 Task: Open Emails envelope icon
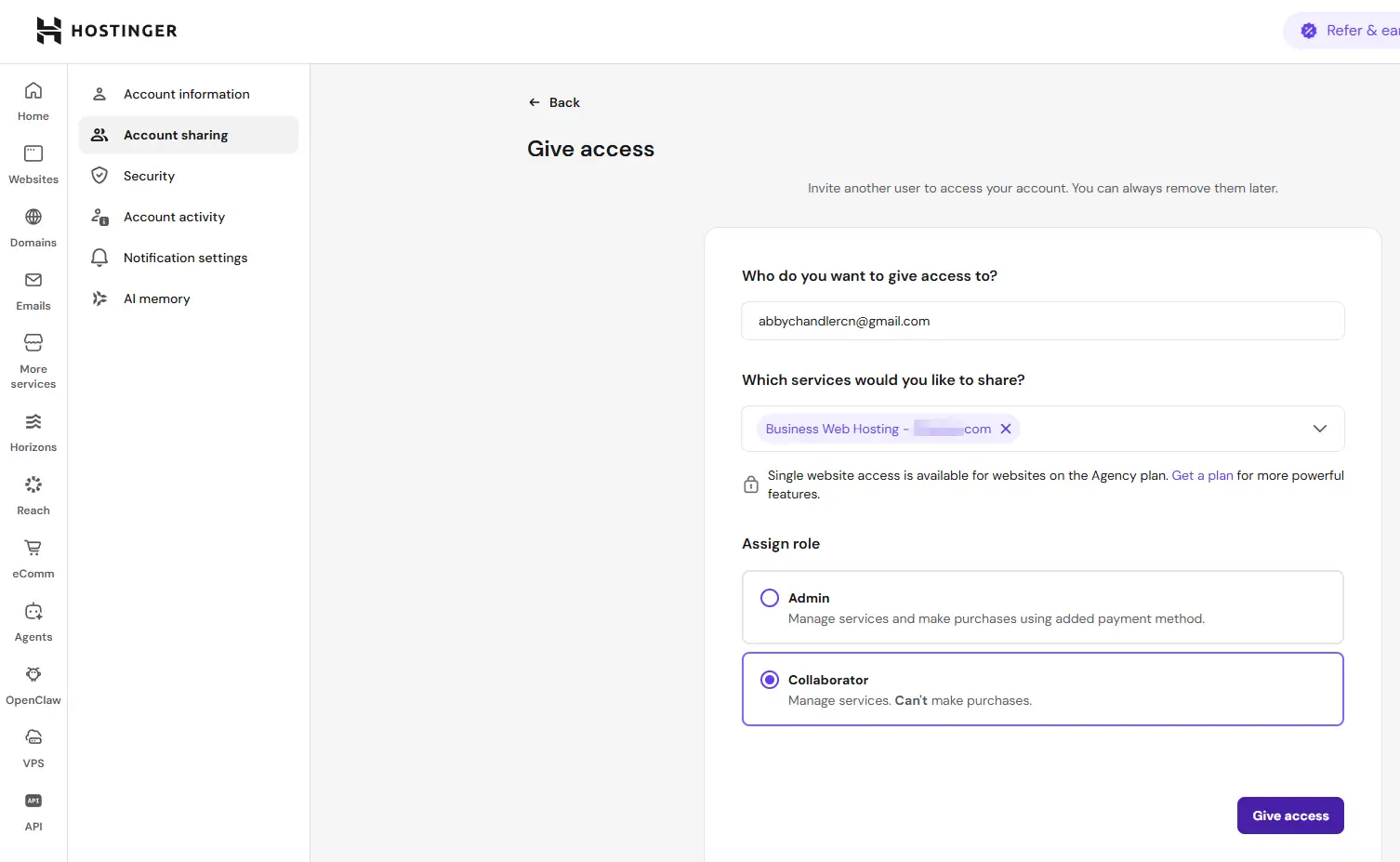[33, 281]
